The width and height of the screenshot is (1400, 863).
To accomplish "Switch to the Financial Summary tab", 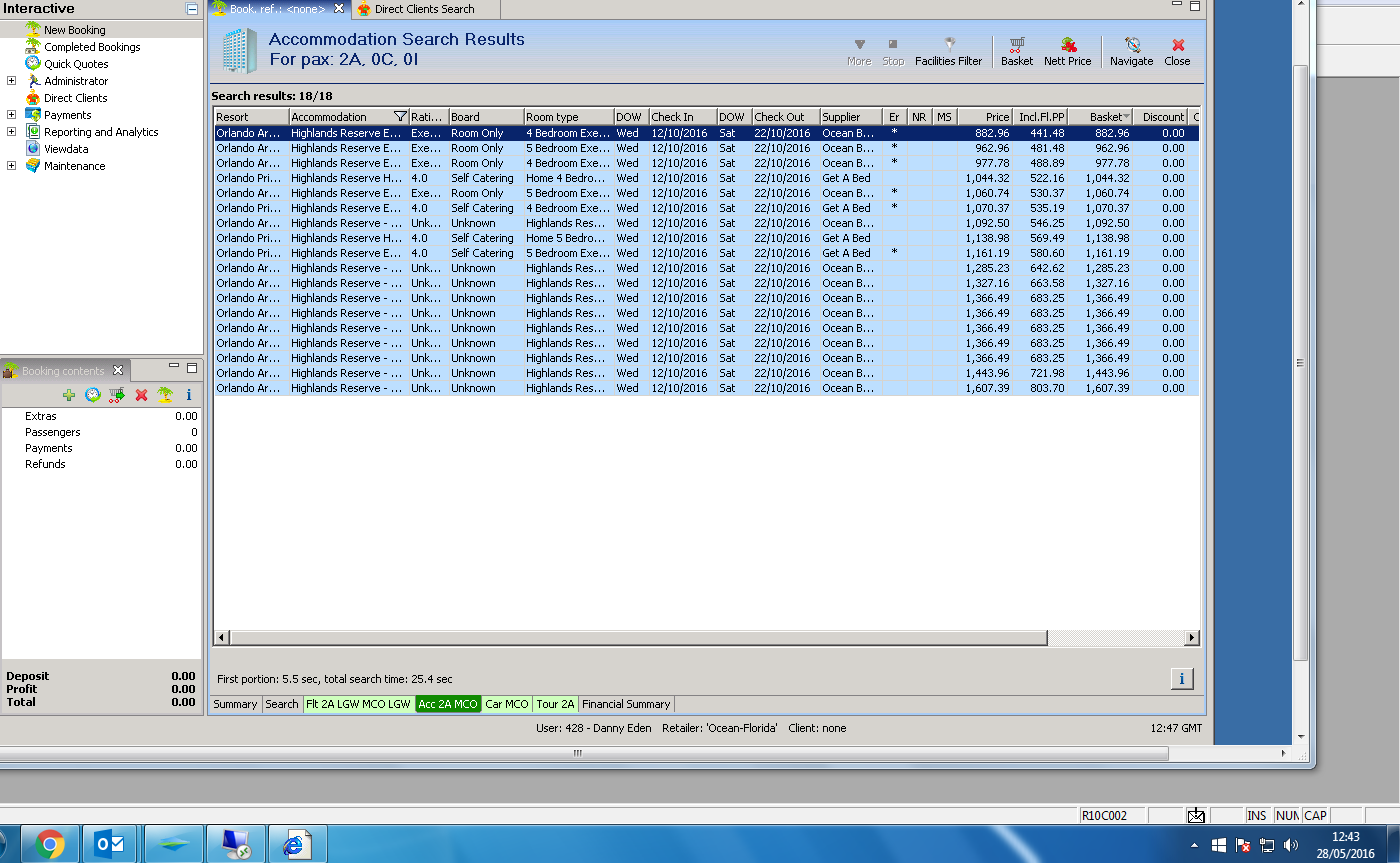I will (x=626, y=704).
